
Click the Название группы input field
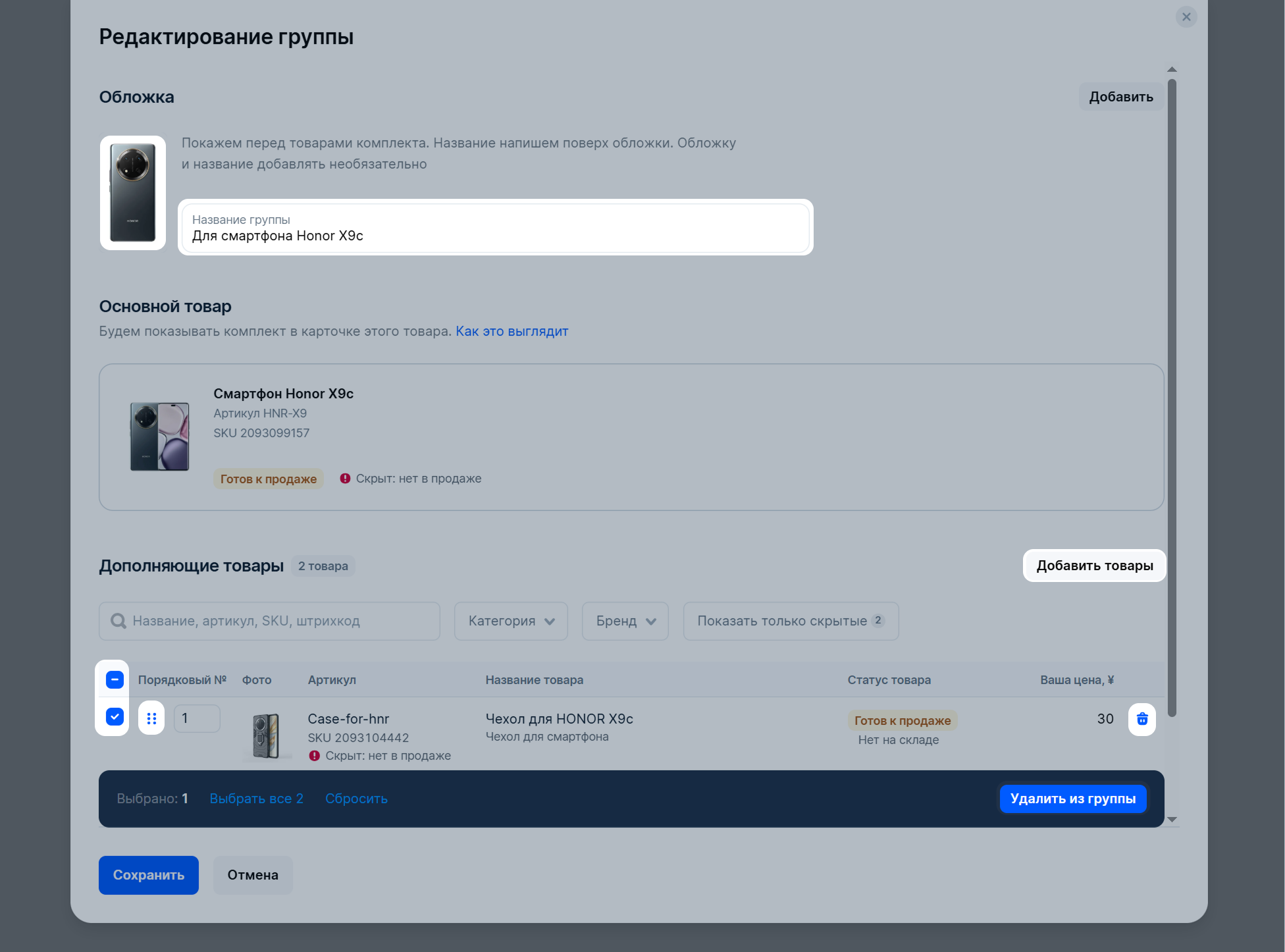(x=495, y=228)
